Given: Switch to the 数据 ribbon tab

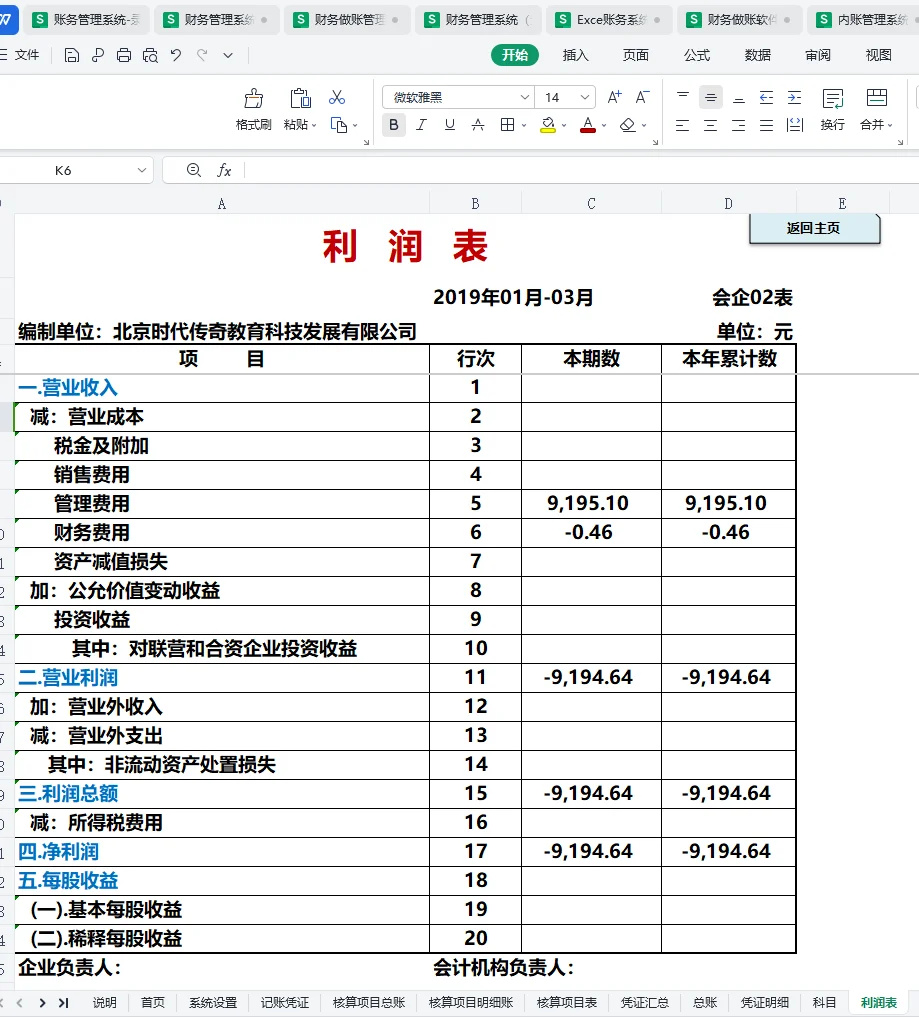Looking at the screenshot, I should 757,56.
